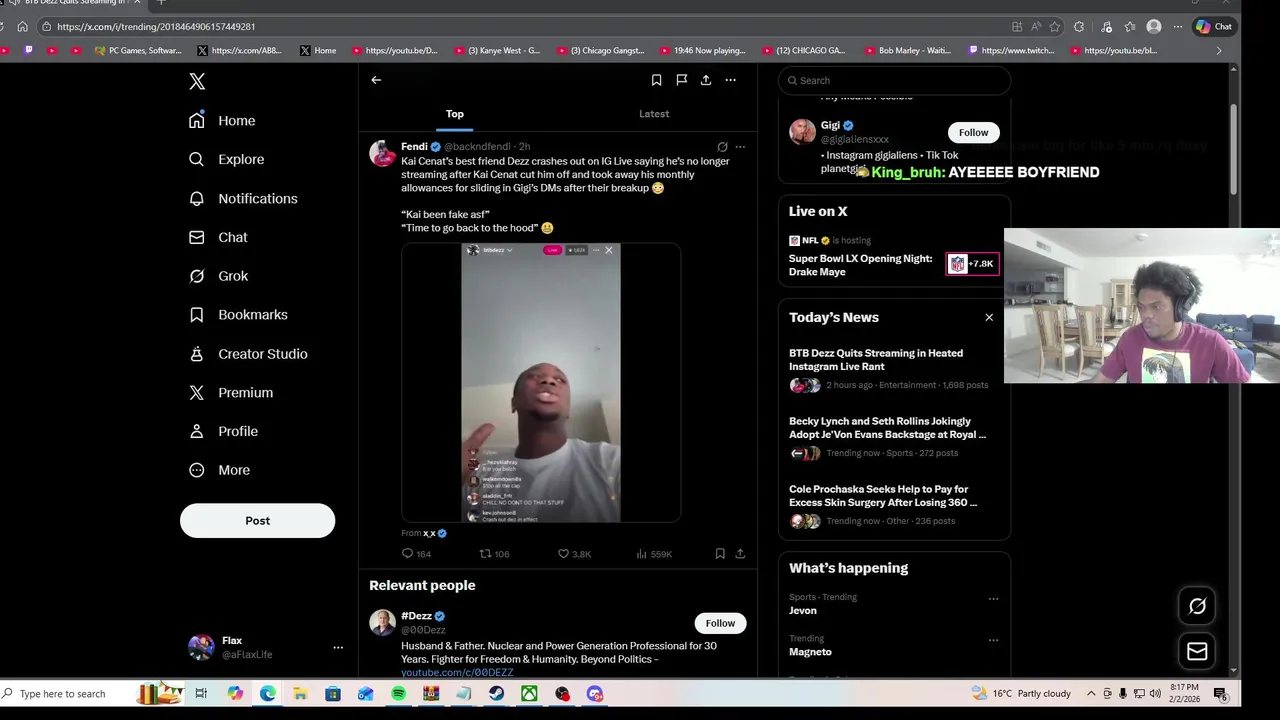Open Premium in the sidebar

tap(231, 392)
